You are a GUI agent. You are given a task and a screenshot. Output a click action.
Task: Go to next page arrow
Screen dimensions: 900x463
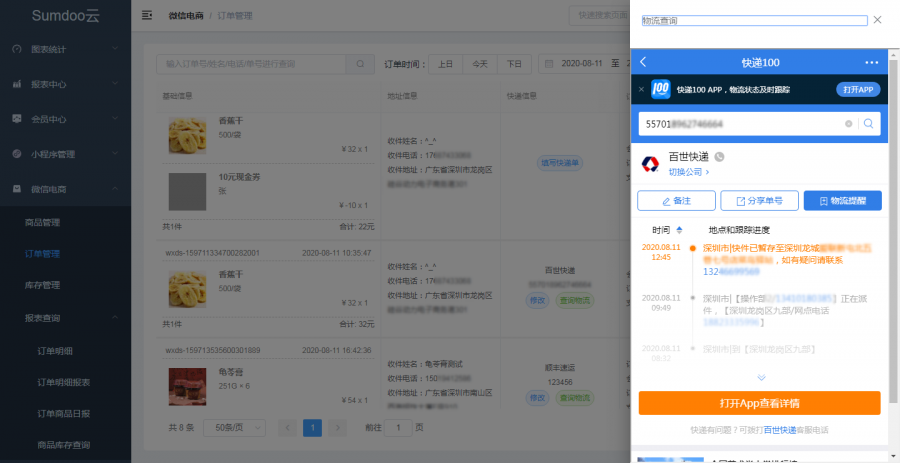point(338,427)
